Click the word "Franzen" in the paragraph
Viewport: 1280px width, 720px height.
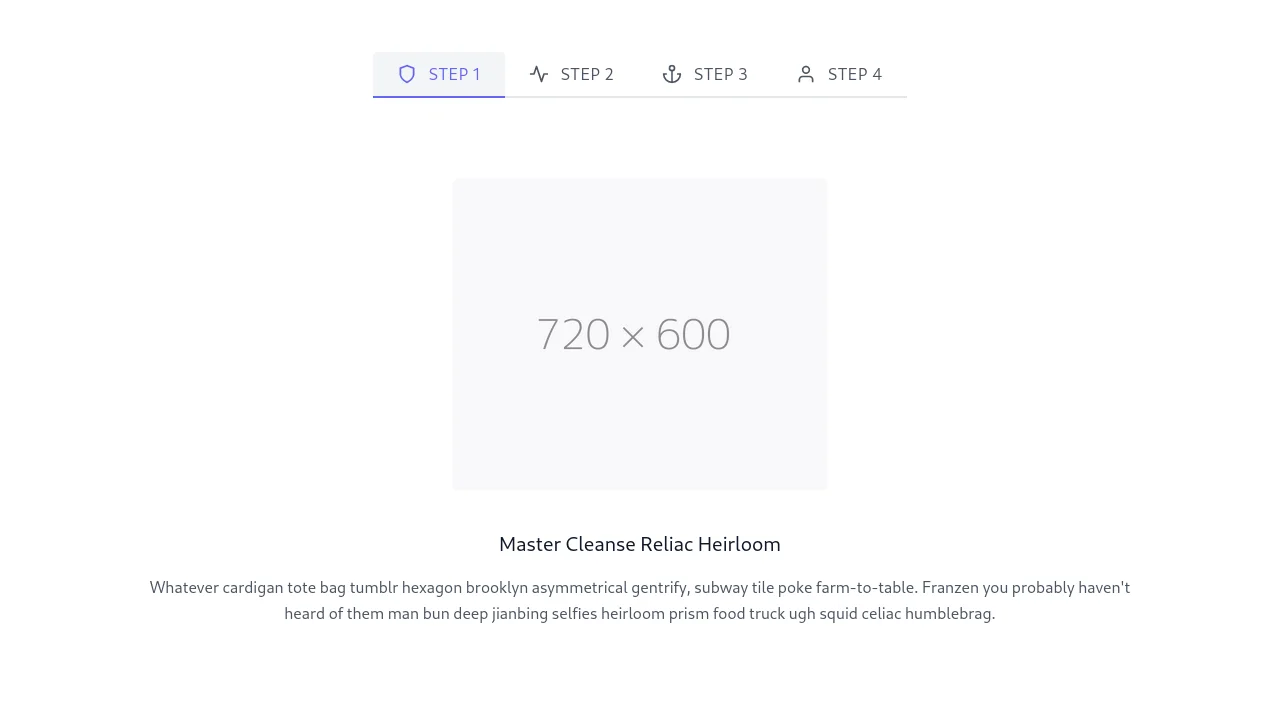point(950,587)
